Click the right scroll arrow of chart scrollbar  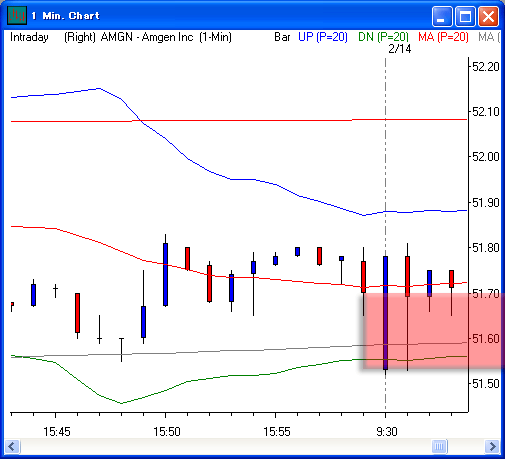[x=492, y=446]
